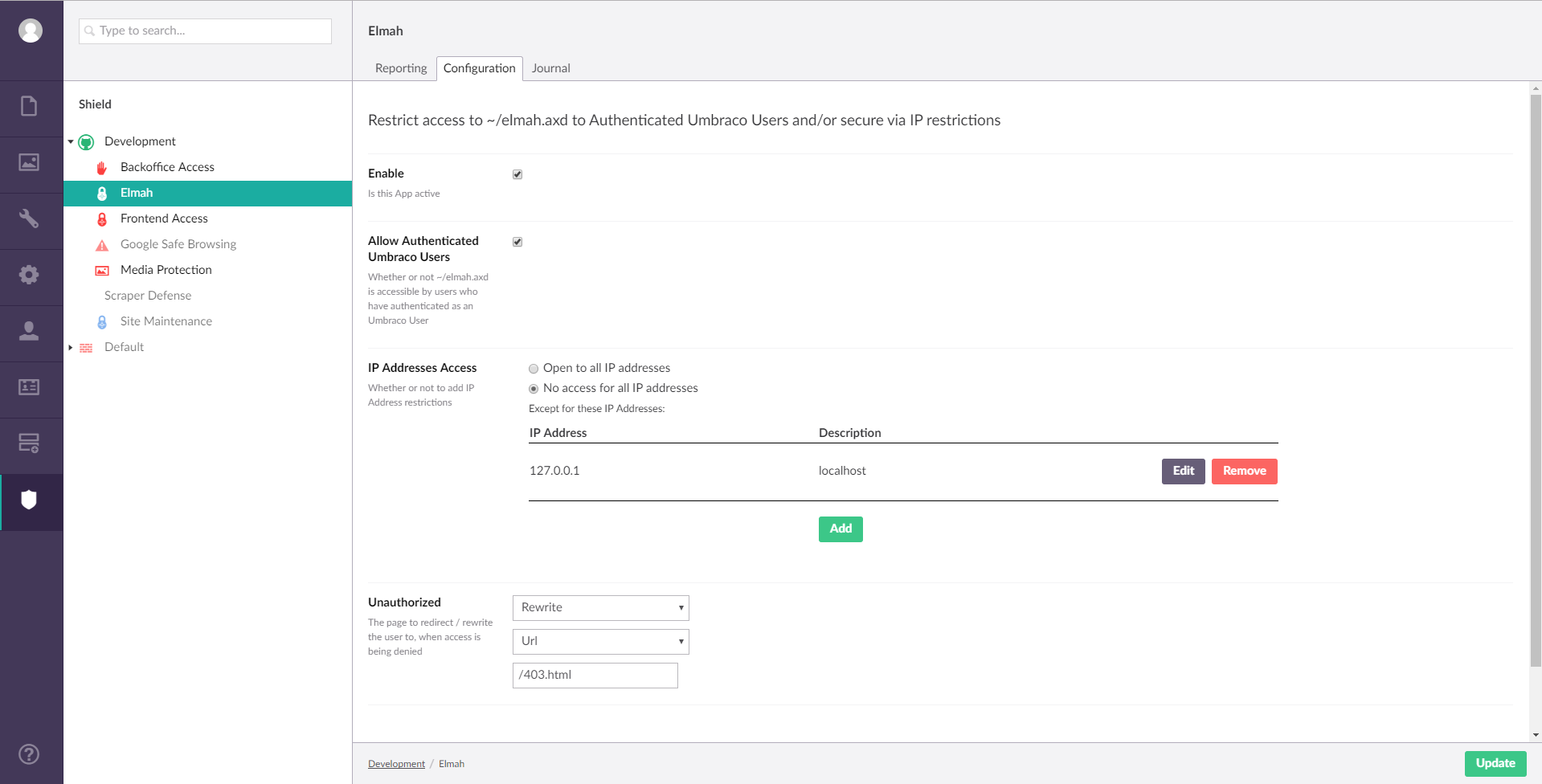Click the 127.0.0.1 address cell
Screen dimensions: 1542x784
point(554,471)
